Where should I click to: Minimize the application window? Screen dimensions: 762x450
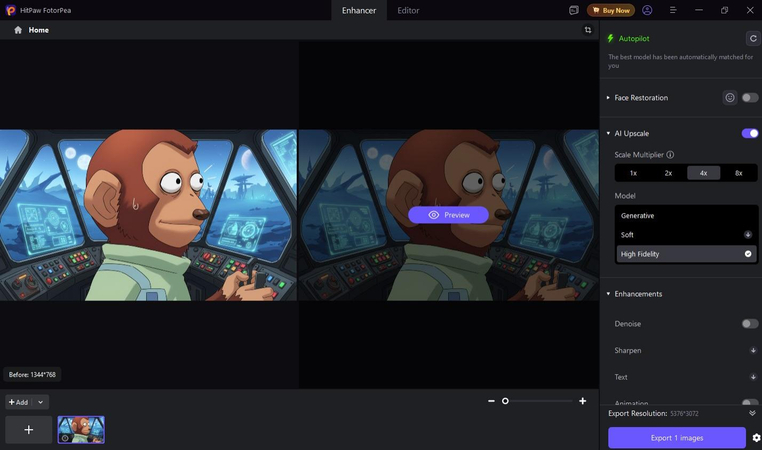[699, 10]
